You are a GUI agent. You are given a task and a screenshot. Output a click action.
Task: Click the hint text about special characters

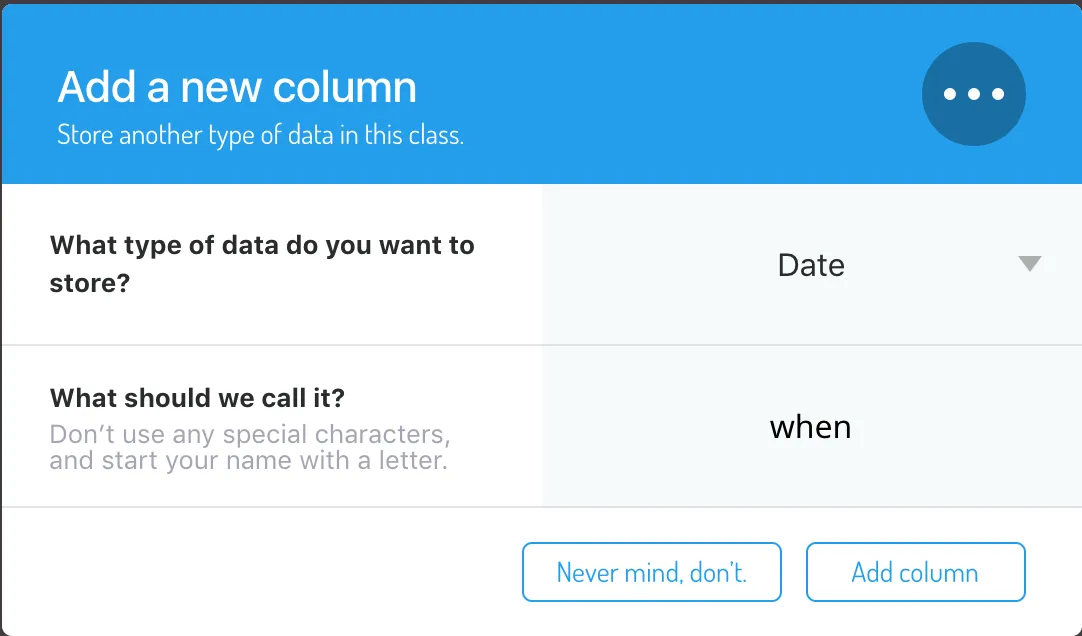pyautogui.click(x=250, y=447)
